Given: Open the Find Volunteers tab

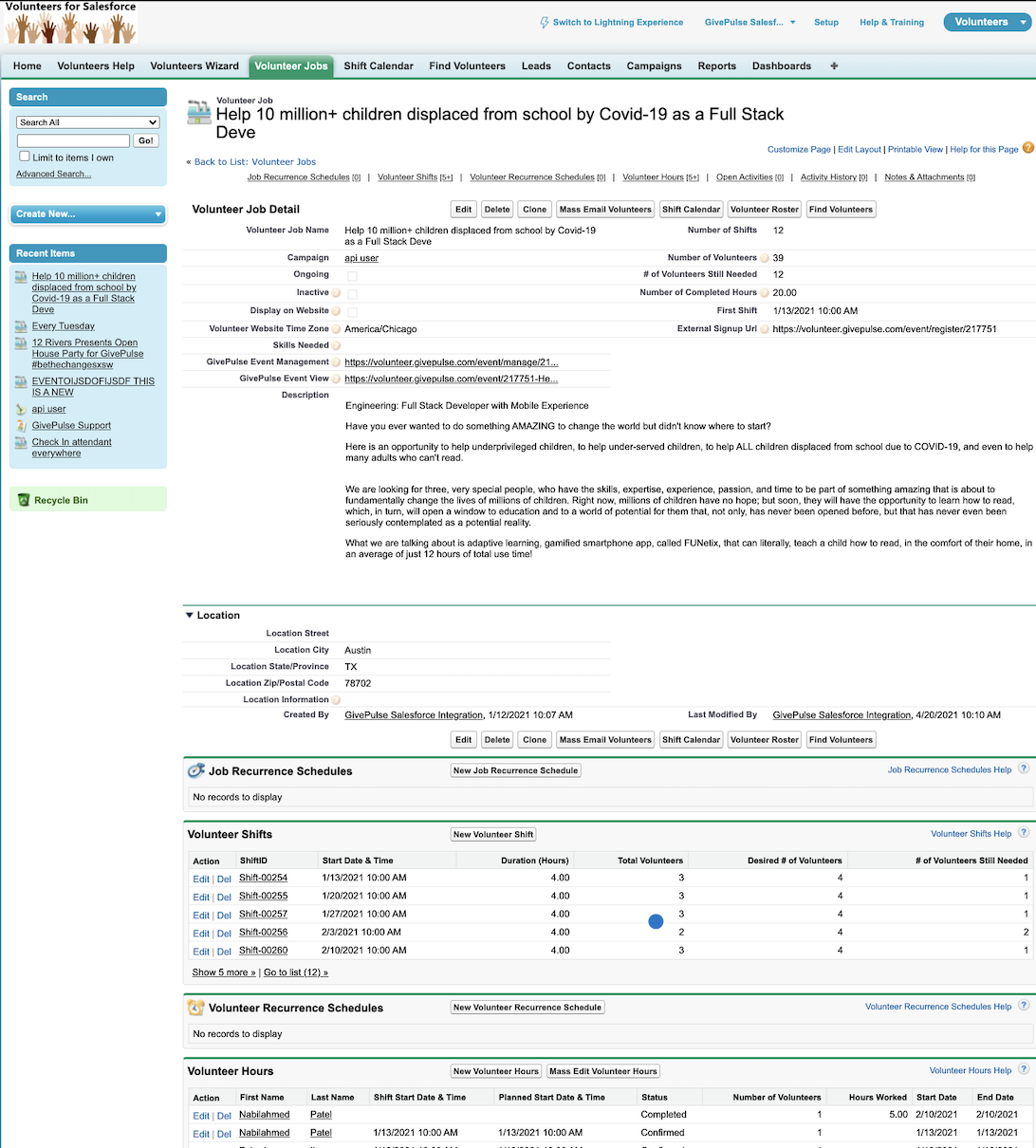Looking at the screenshot, I should [467, 65].
